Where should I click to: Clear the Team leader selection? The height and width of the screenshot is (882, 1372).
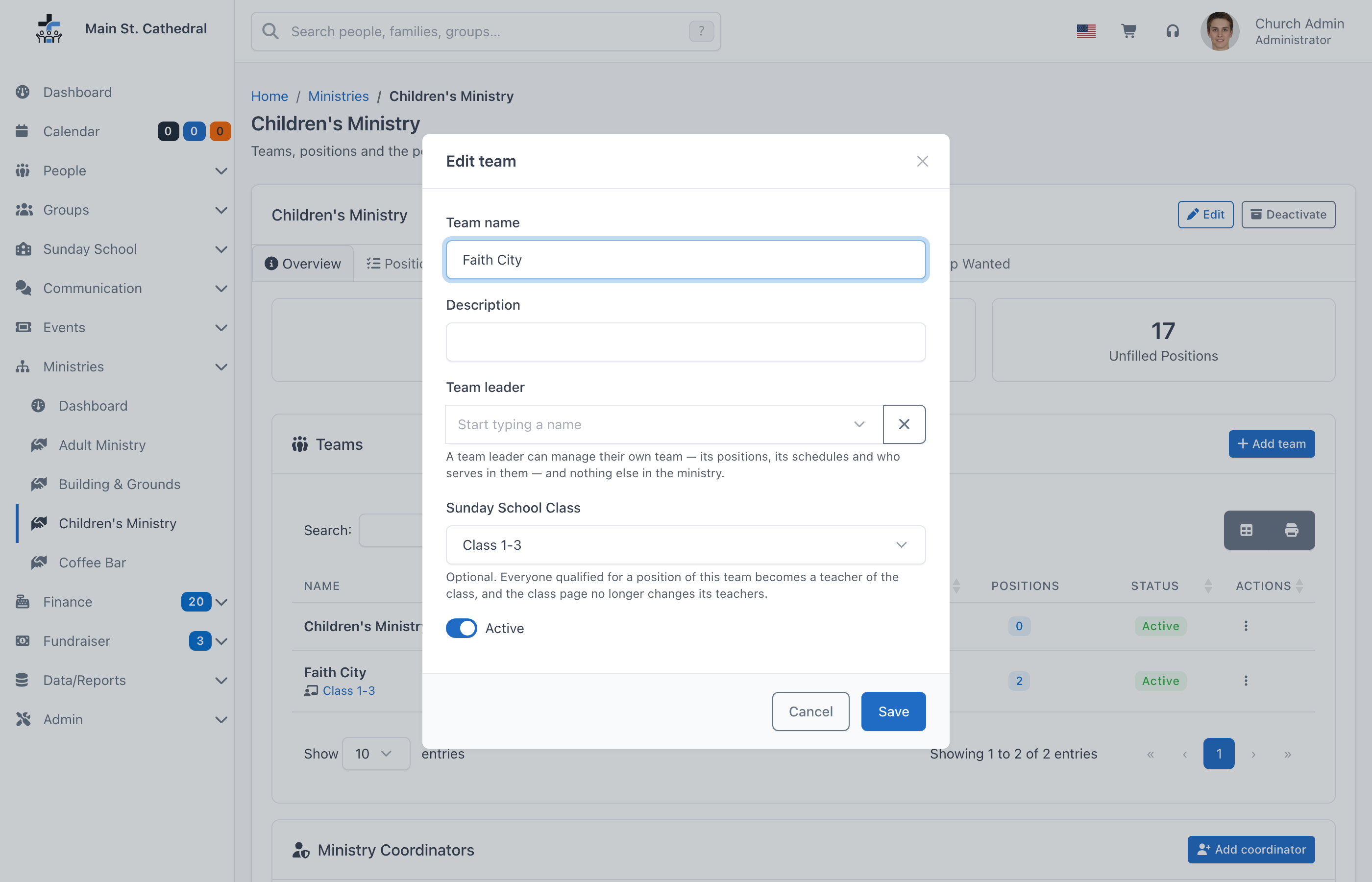904,424
